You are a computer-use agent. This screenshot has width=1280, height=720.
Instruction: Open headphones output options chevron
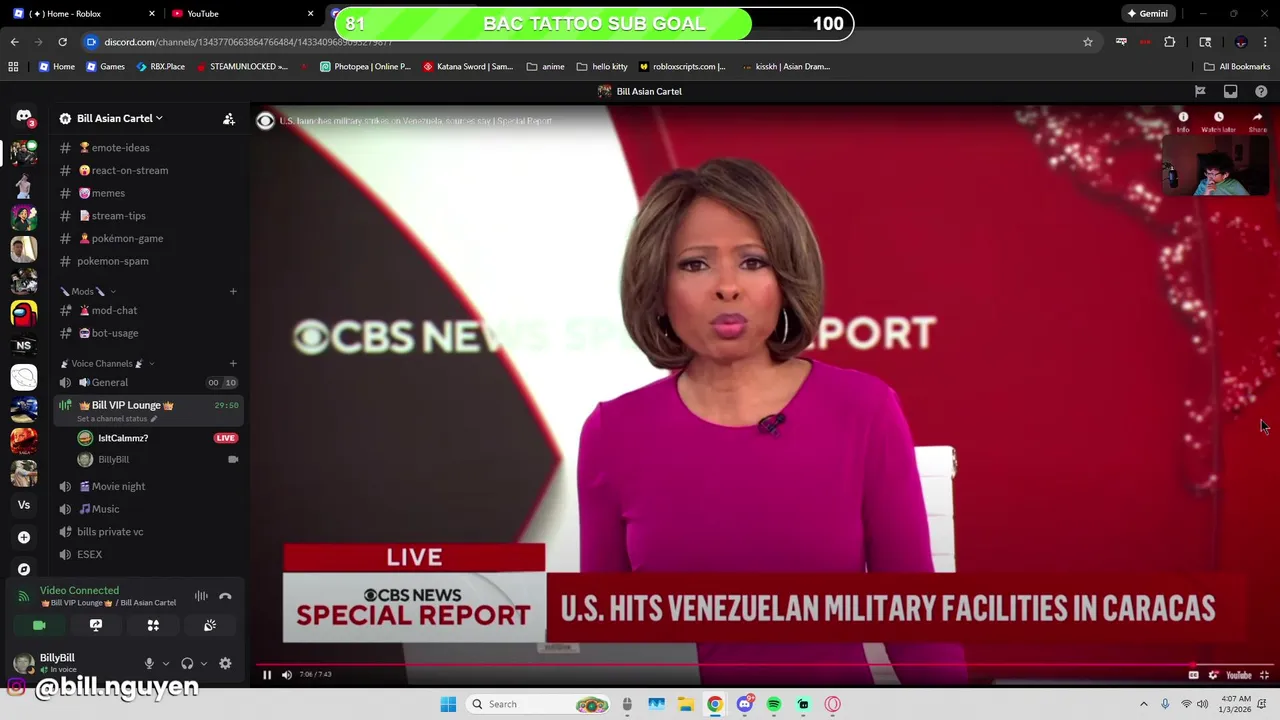(204, 663)
